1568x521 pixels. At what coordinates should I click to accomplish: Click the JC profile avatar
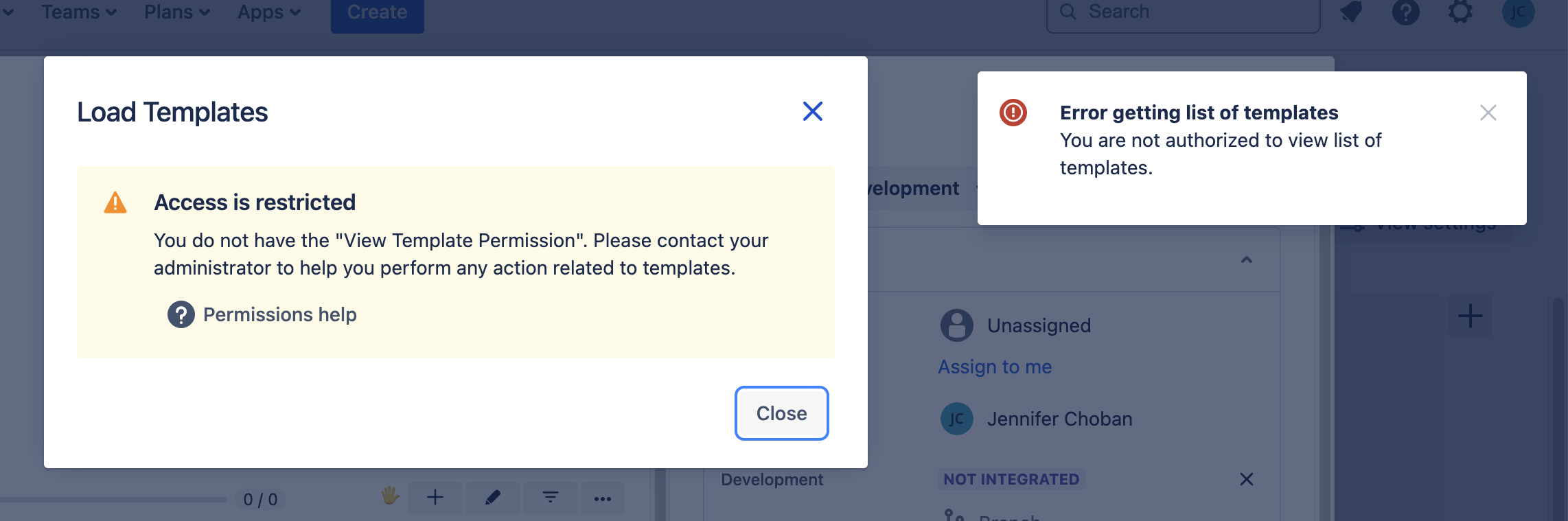coord(1518,12)
